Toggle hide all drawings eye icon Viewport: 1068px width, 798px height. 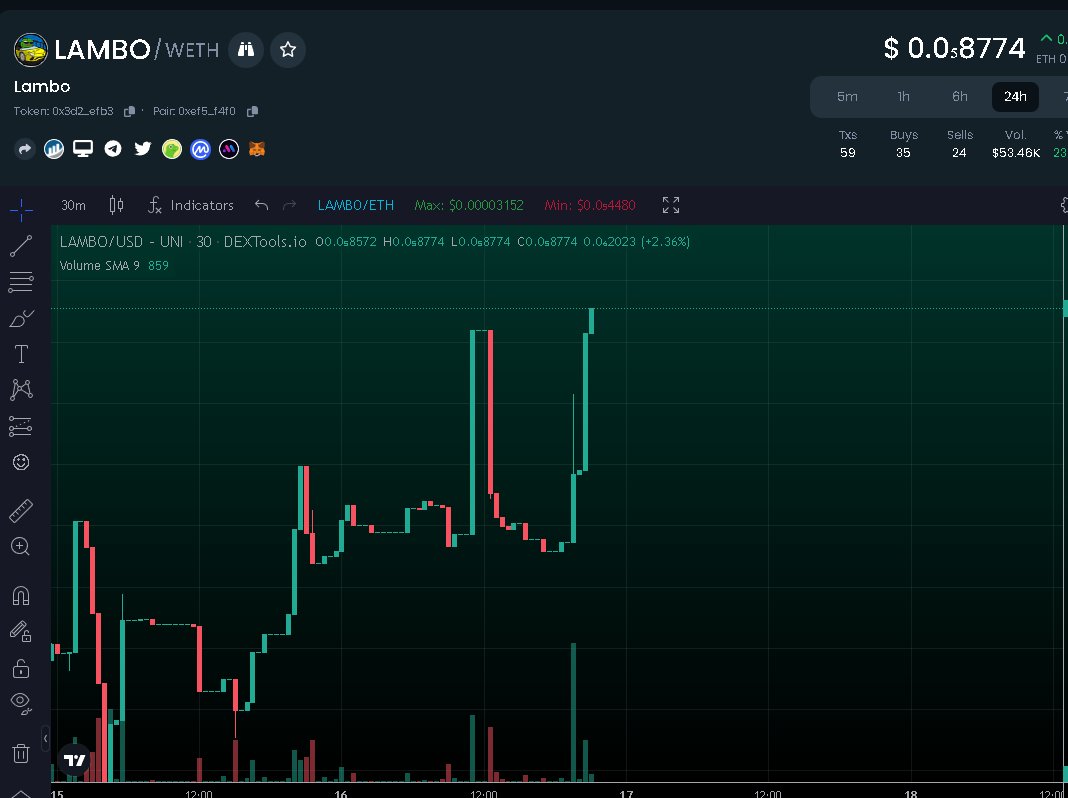coord(21,703)
